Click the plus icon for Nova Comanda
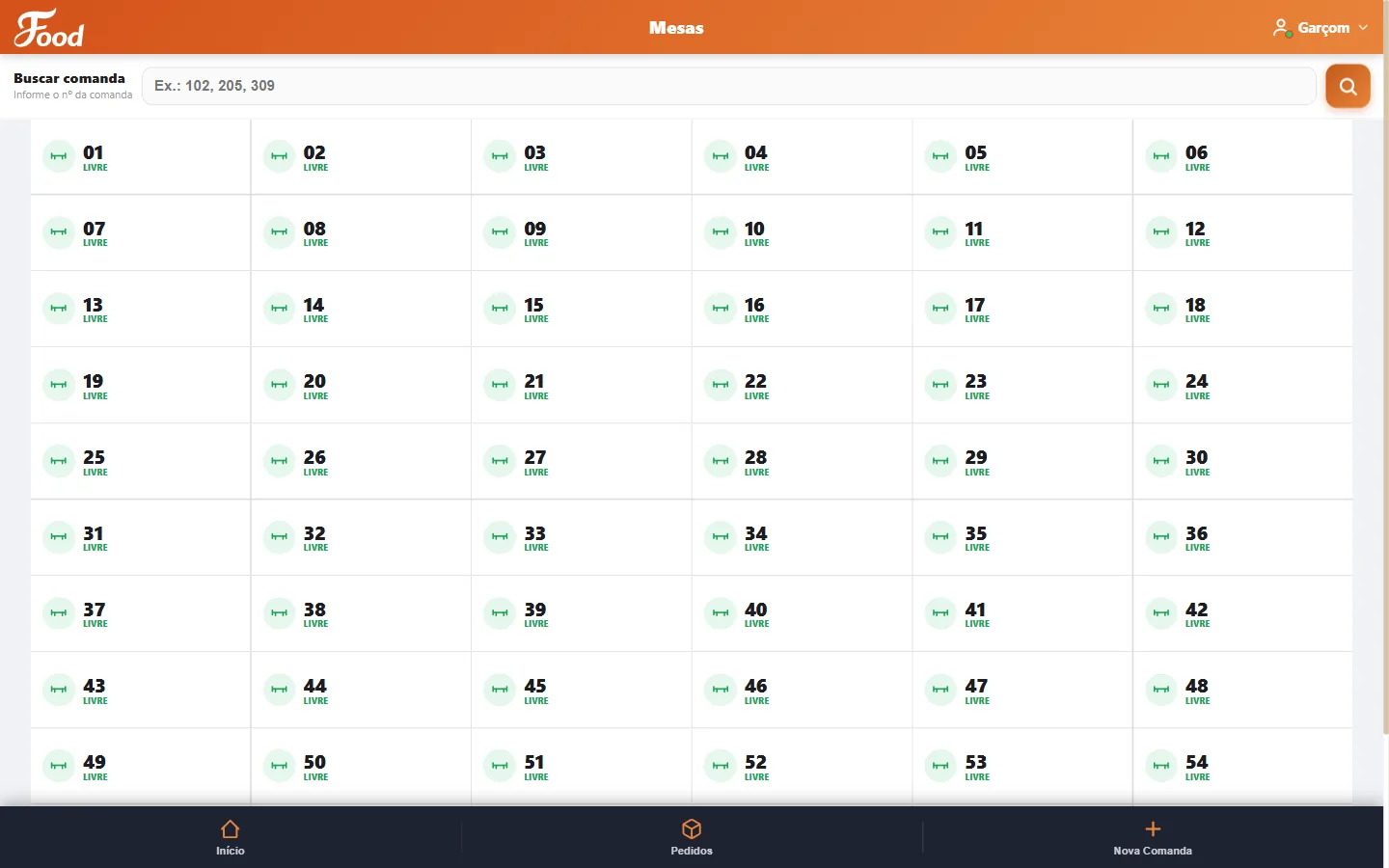 coord(1153,828)
